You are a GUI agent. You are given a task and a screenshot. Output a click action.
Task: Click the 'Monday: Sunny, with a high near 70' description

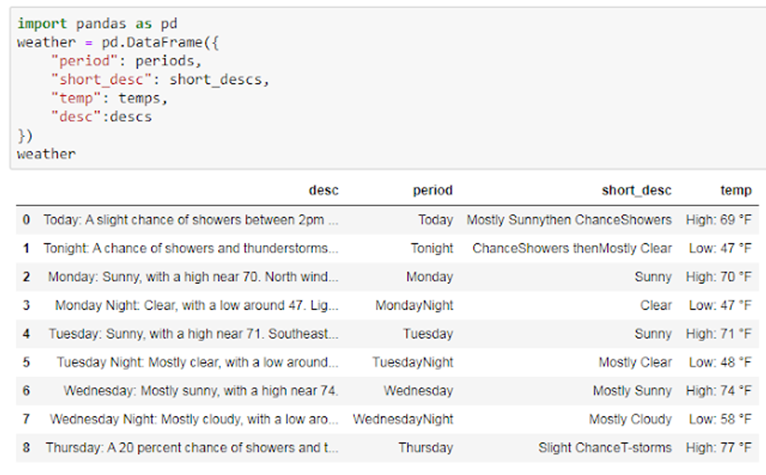(190, 276)
